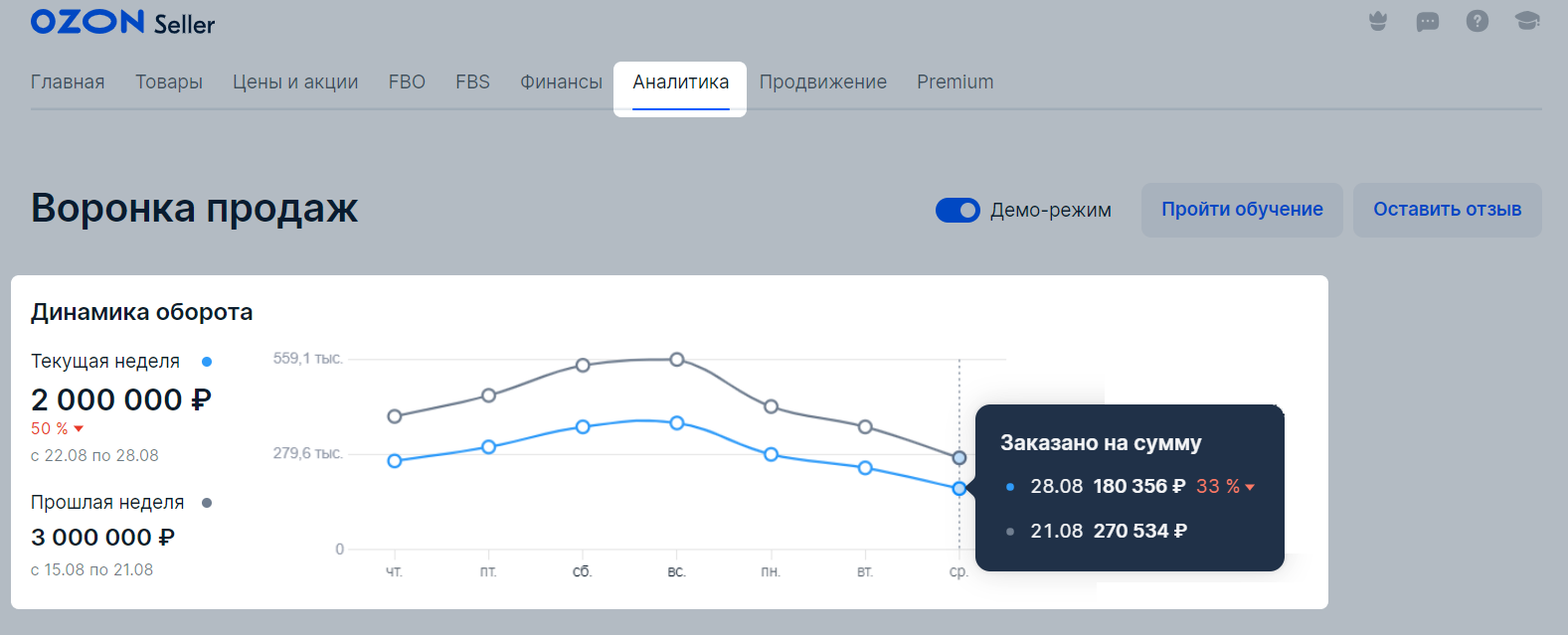Click red down arrow next to 50 %
Viewport: 1568px width, 635px height.
(79, 429)
